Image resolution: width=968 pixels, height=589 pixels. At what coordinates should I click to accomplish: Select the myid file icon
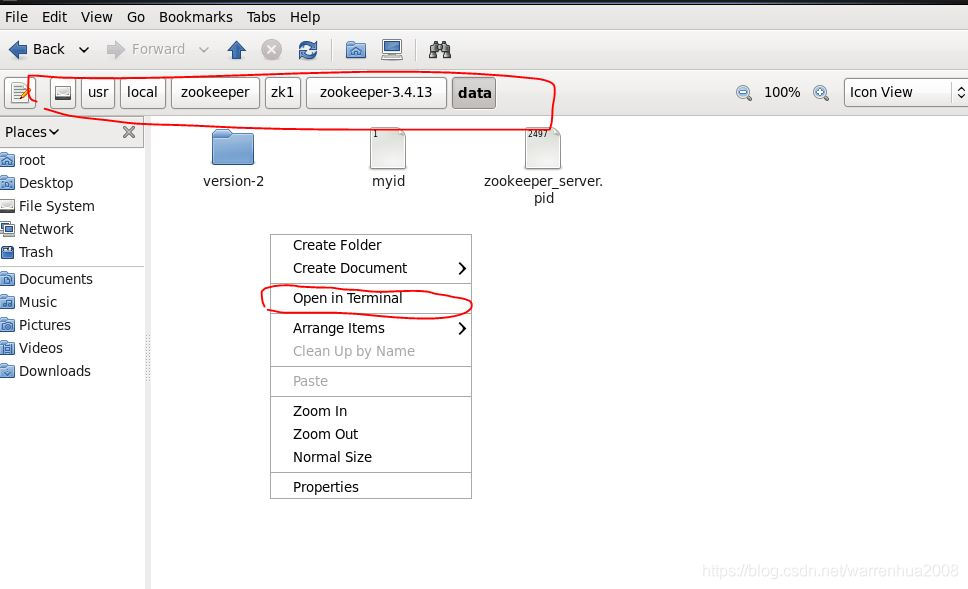[388, 148]
